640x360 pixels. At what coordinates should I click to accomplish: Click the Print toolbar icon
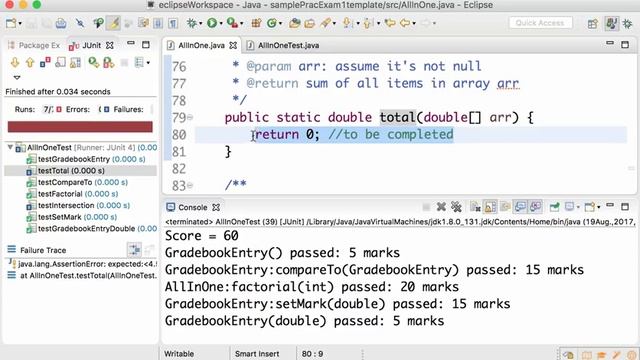click(x=61, y=23)
